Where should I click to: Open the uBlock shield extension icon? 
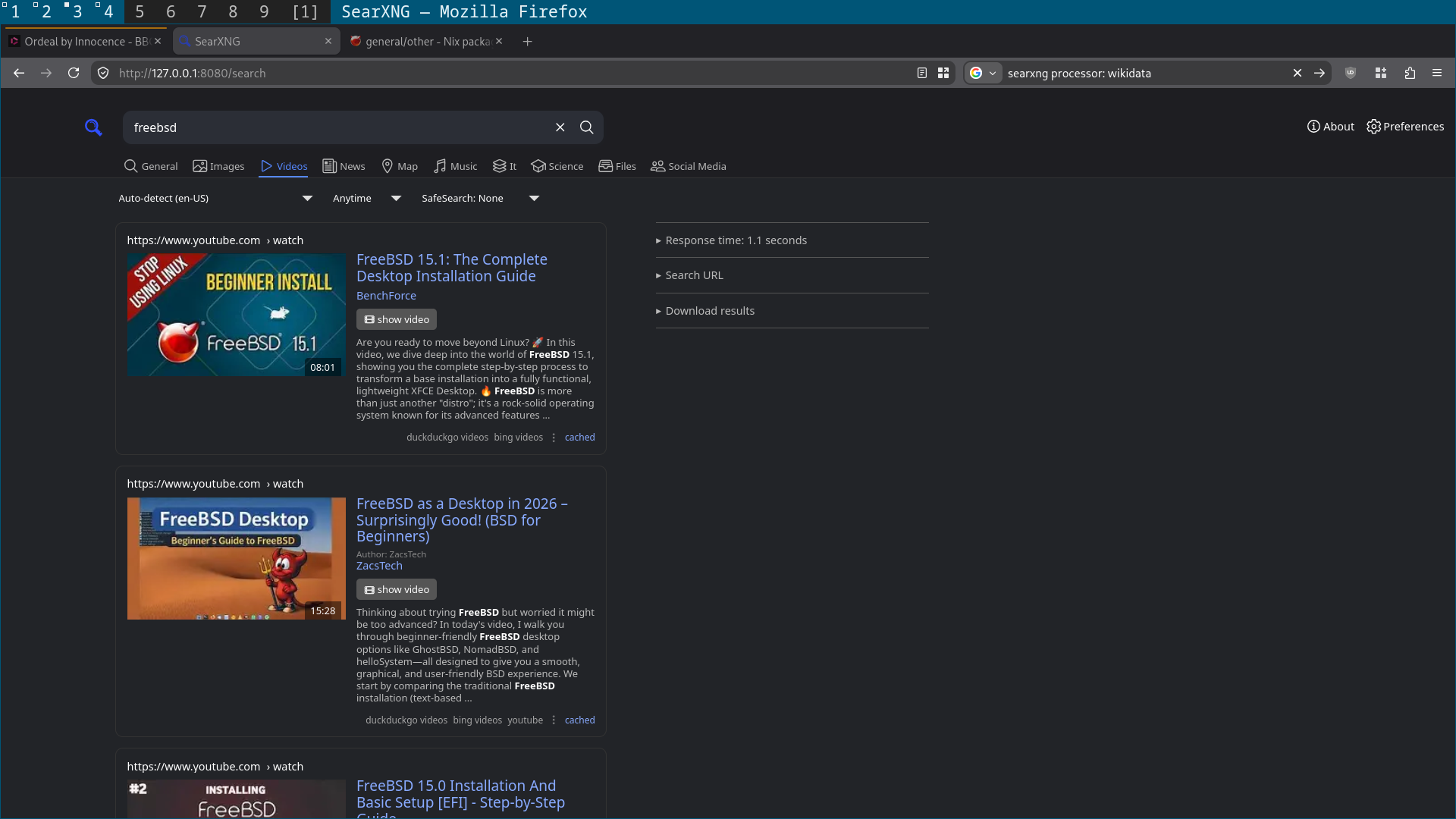[1351, 73]
